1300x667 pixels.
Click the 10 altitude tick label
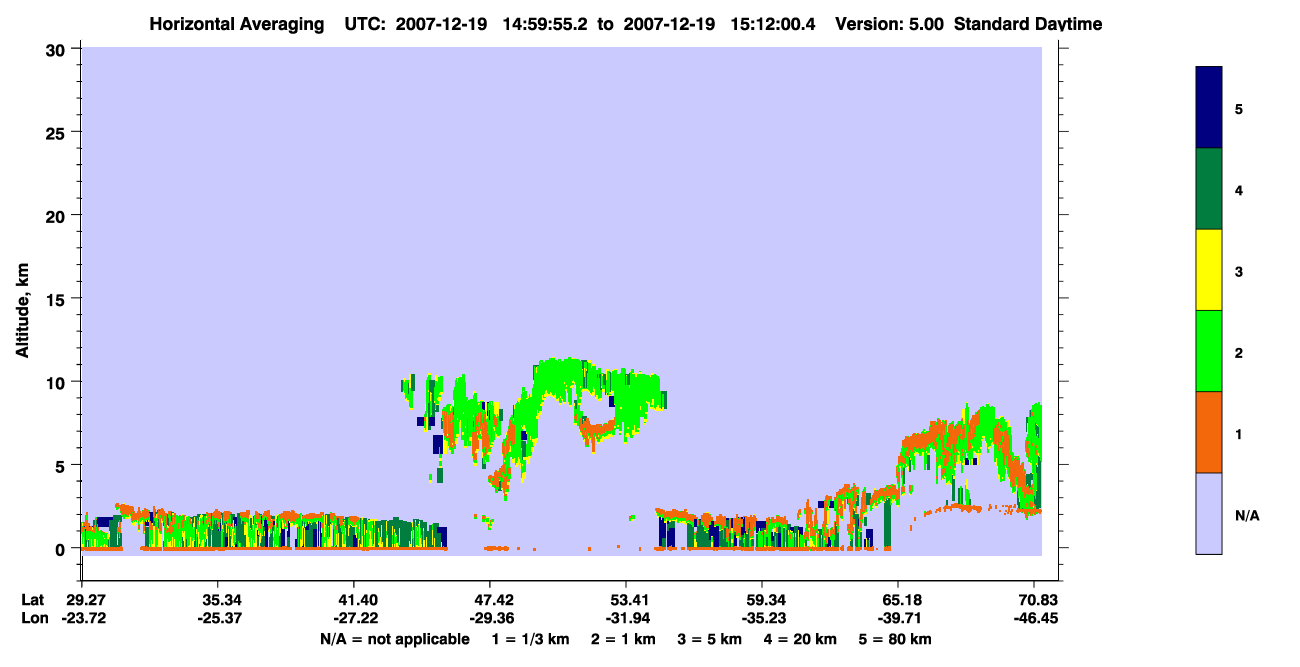tap(58, 382)
